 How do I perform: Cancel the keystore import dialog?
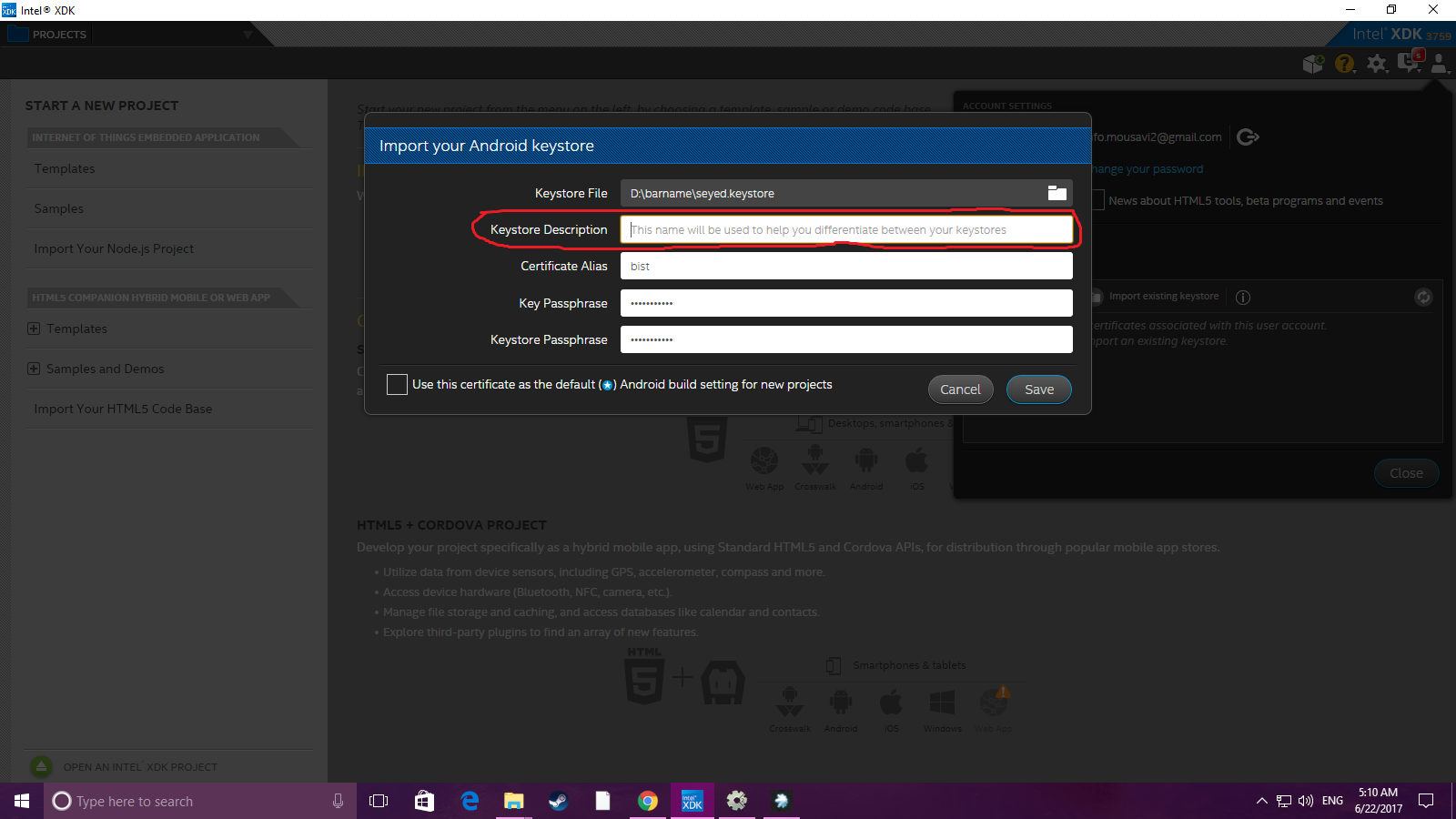click(960, 389)
